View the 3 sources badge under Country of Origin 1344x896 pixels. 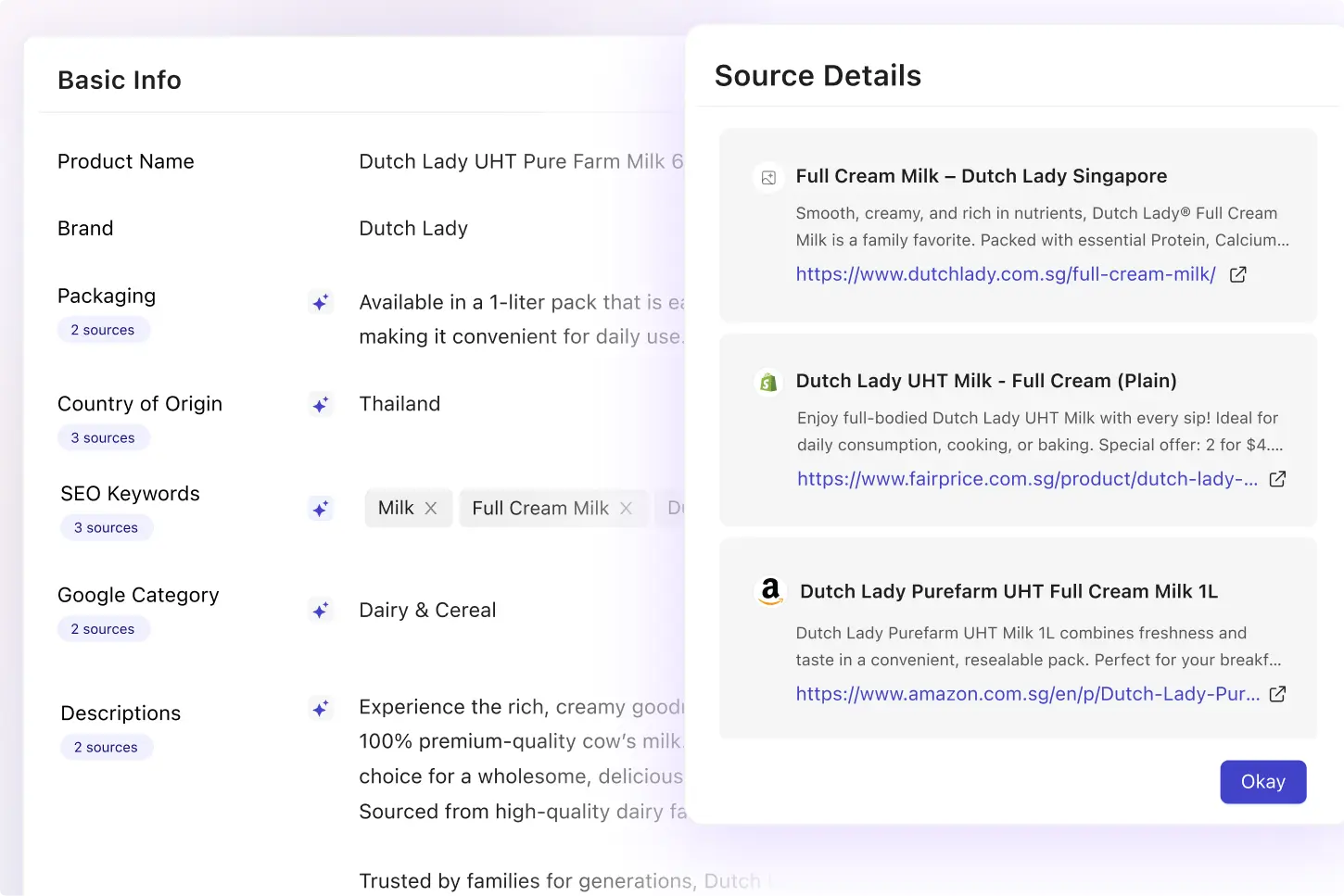click(103, 438)
